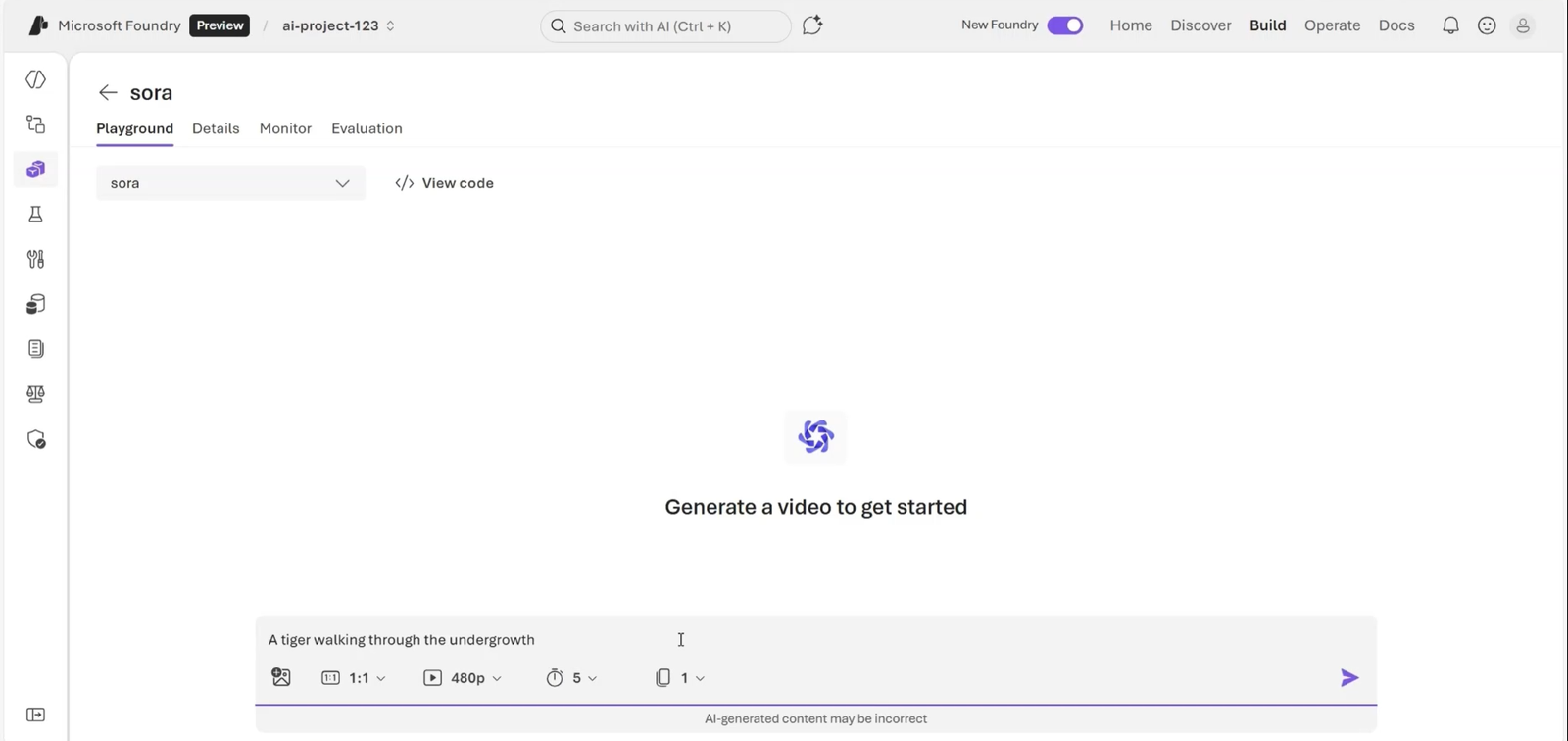Switch to the Playground tab
The width and height of the screenshot is (1568, 741).
click(134, 128)
